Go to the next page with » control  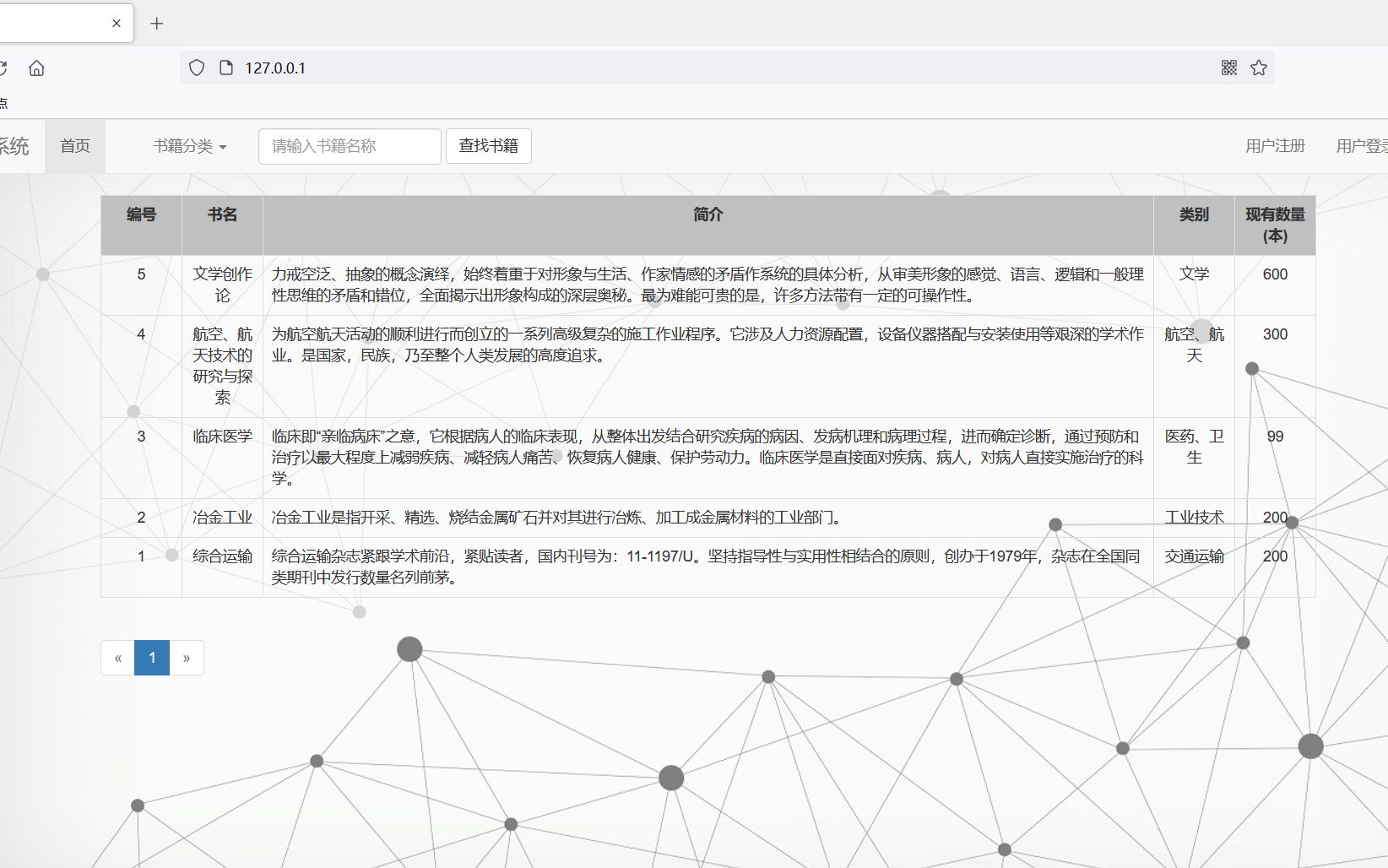click(187, 657)
